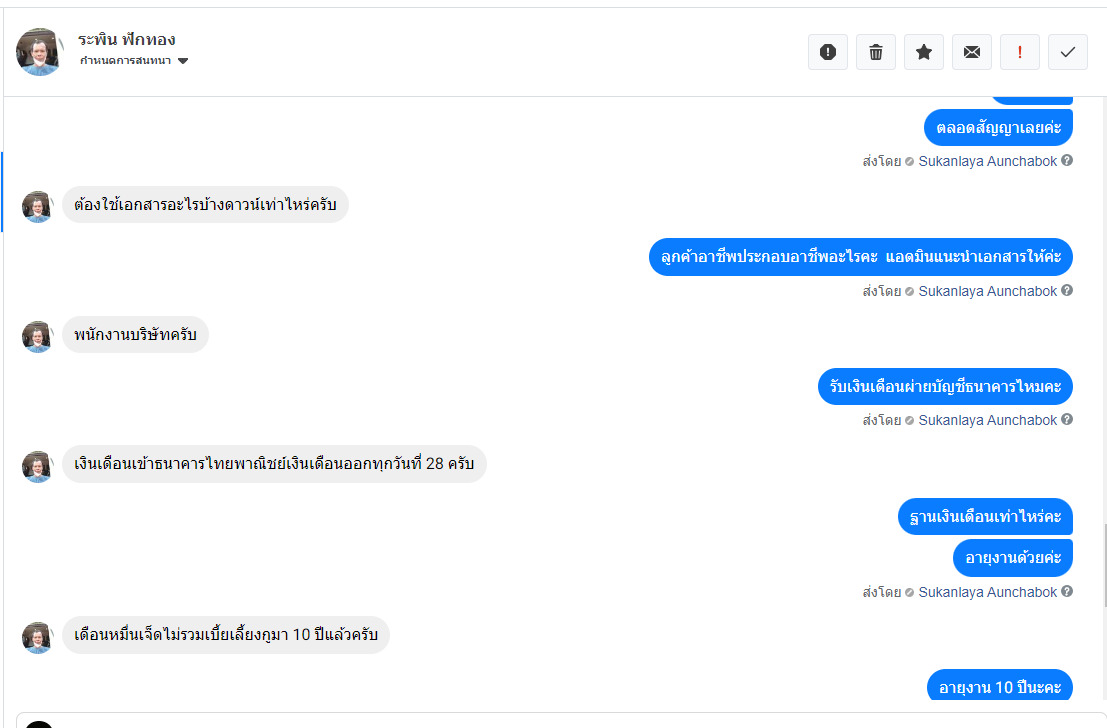
Task: Click the avatar beside the พนักงานบริษัทครับ message
Action: click(37, 337)
